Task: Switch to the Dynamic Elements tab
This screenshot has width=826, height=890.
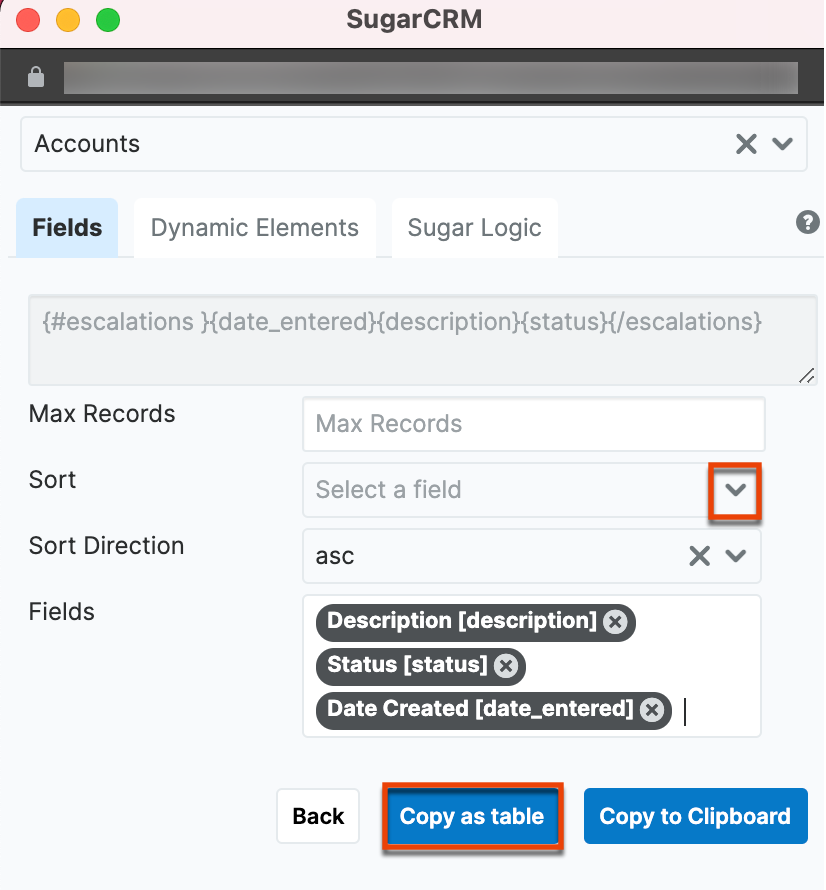Action: pyautogui.click(x=254, y=227)
